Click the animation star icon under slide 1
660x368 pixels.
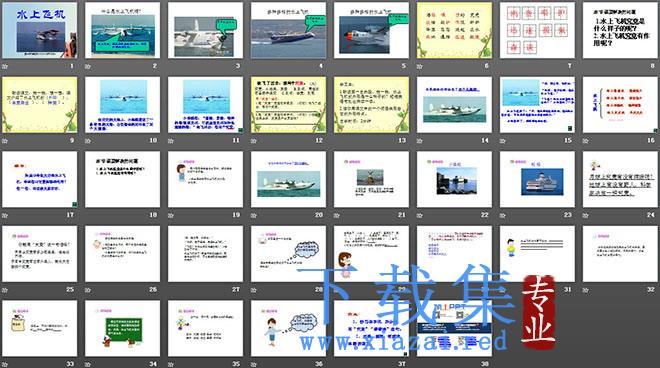[5, 67]
